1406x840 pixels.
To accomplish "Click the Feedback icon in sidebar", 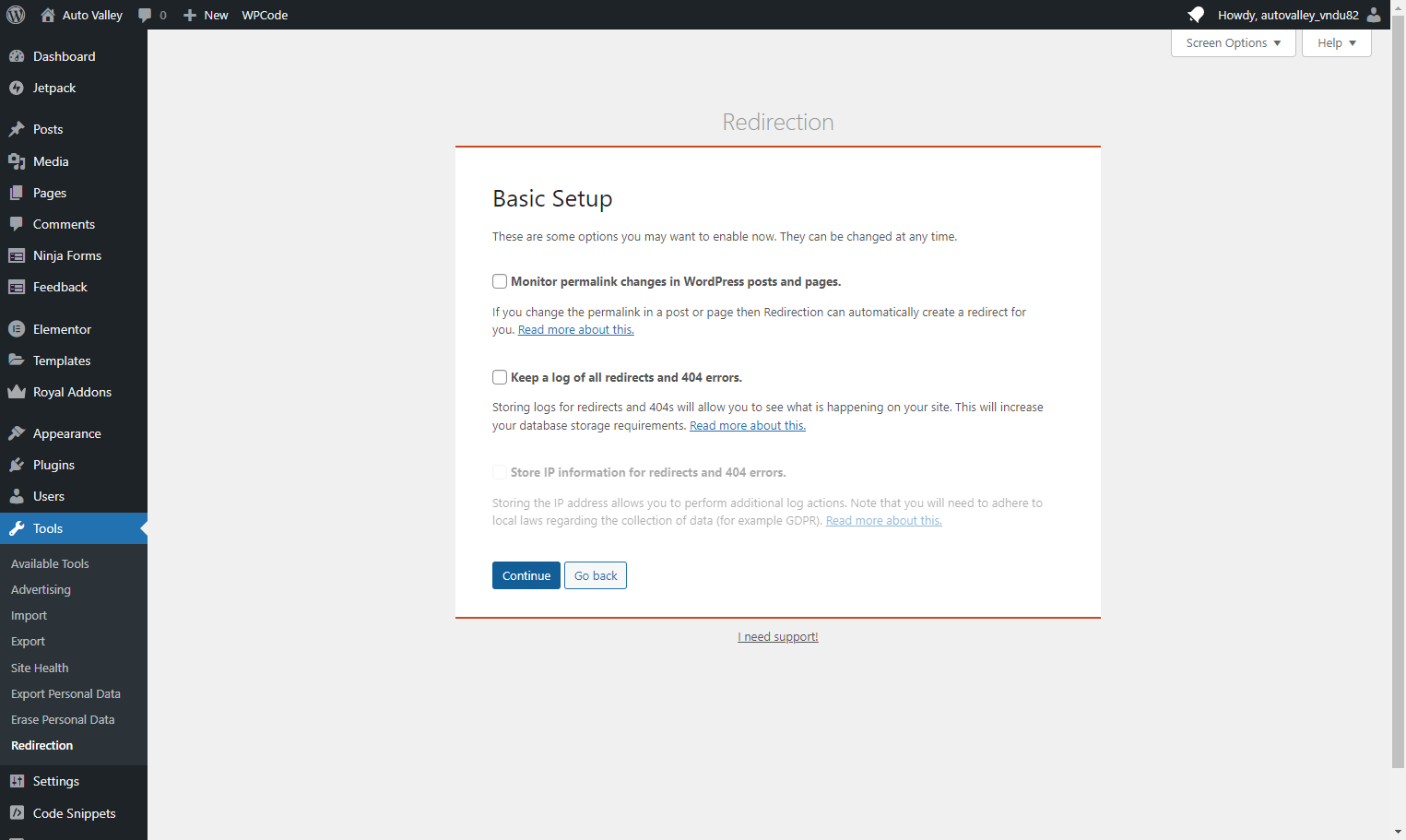I will coord(17,287).
